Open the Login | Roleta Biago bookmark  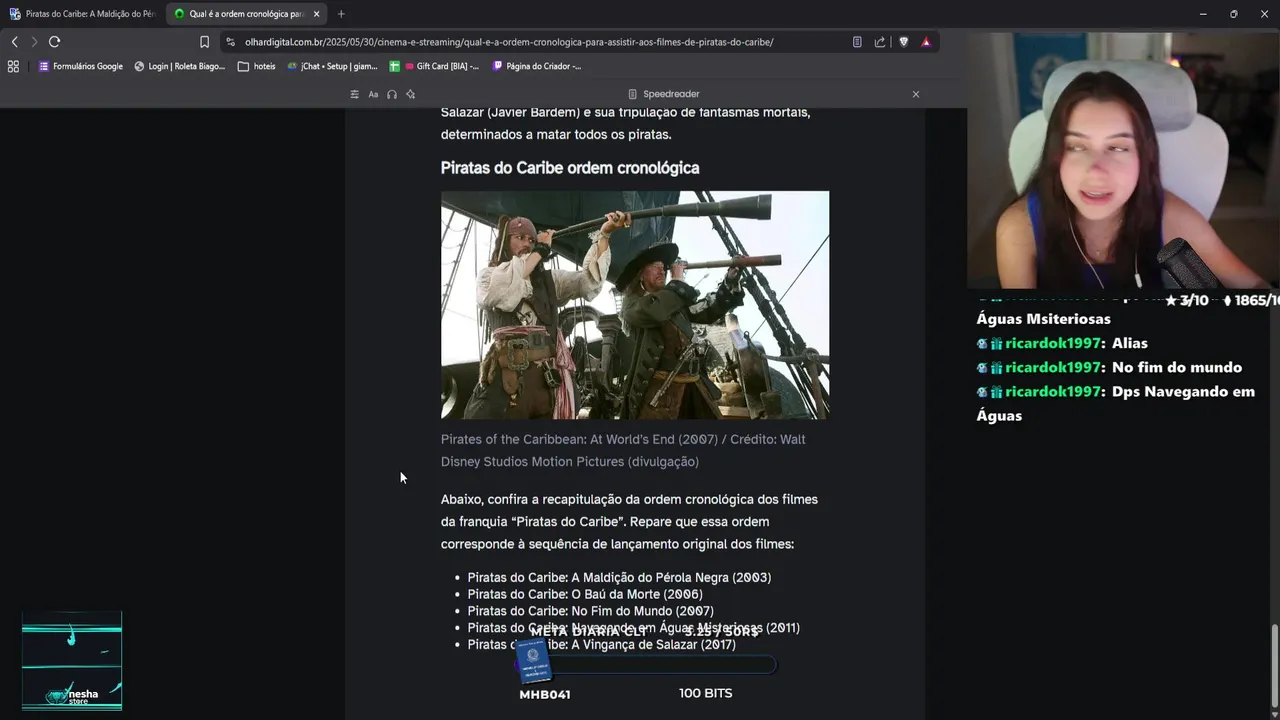pyautogui.click(x=180, y=66)
